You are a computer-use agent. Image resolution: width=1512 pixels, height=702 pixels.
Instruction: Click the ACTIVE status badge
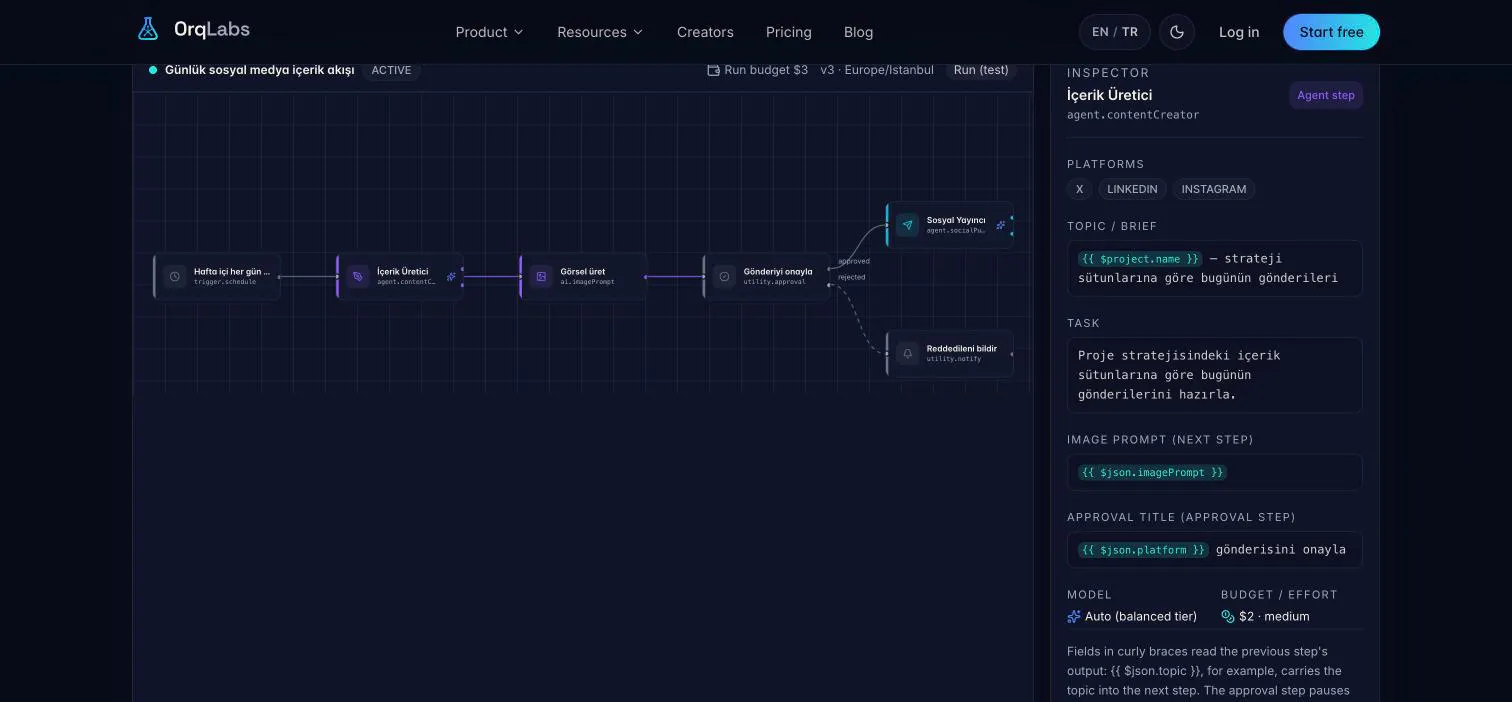coord(391,70)
